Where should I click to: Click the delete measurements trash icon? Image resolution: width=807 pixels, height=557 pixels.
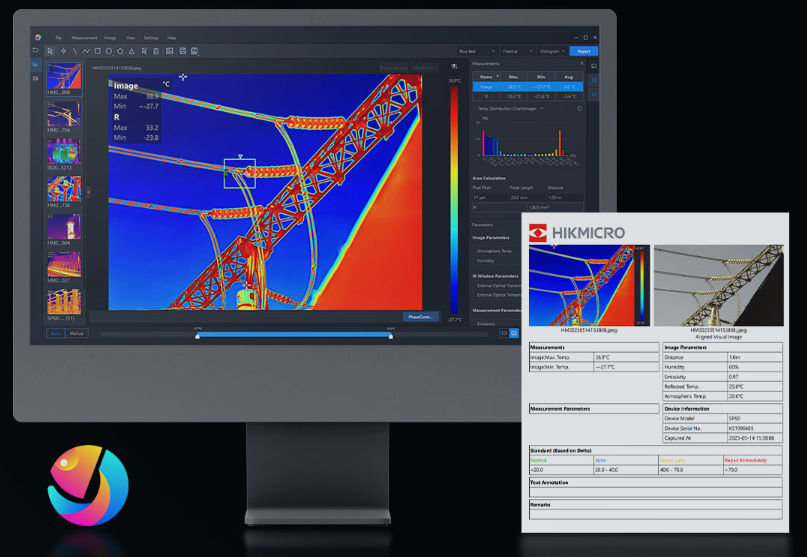click(x=157, y=50)
